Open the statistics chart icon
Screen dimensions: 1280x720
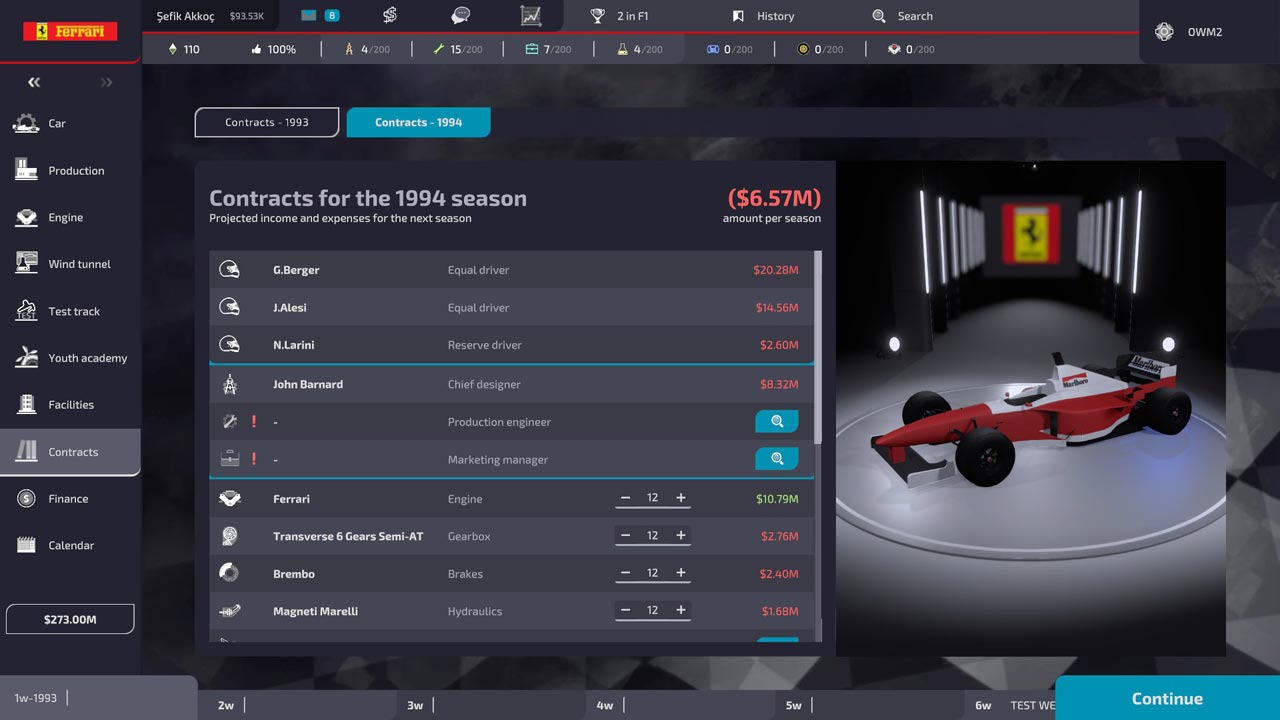[530, 16]
